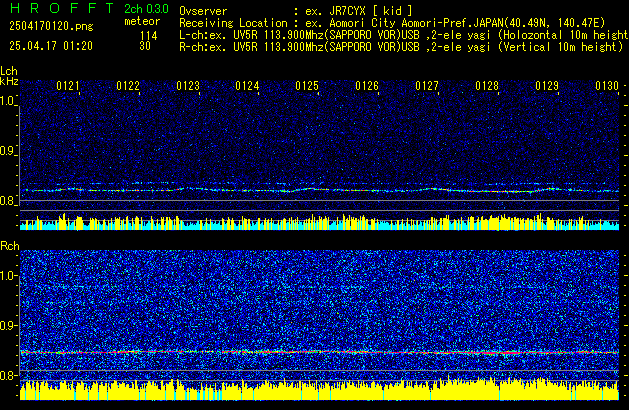Select the Rch 0.9 kHz axis label
The width and height of the screenshot is (629, 410).
(x=8, y=325)
